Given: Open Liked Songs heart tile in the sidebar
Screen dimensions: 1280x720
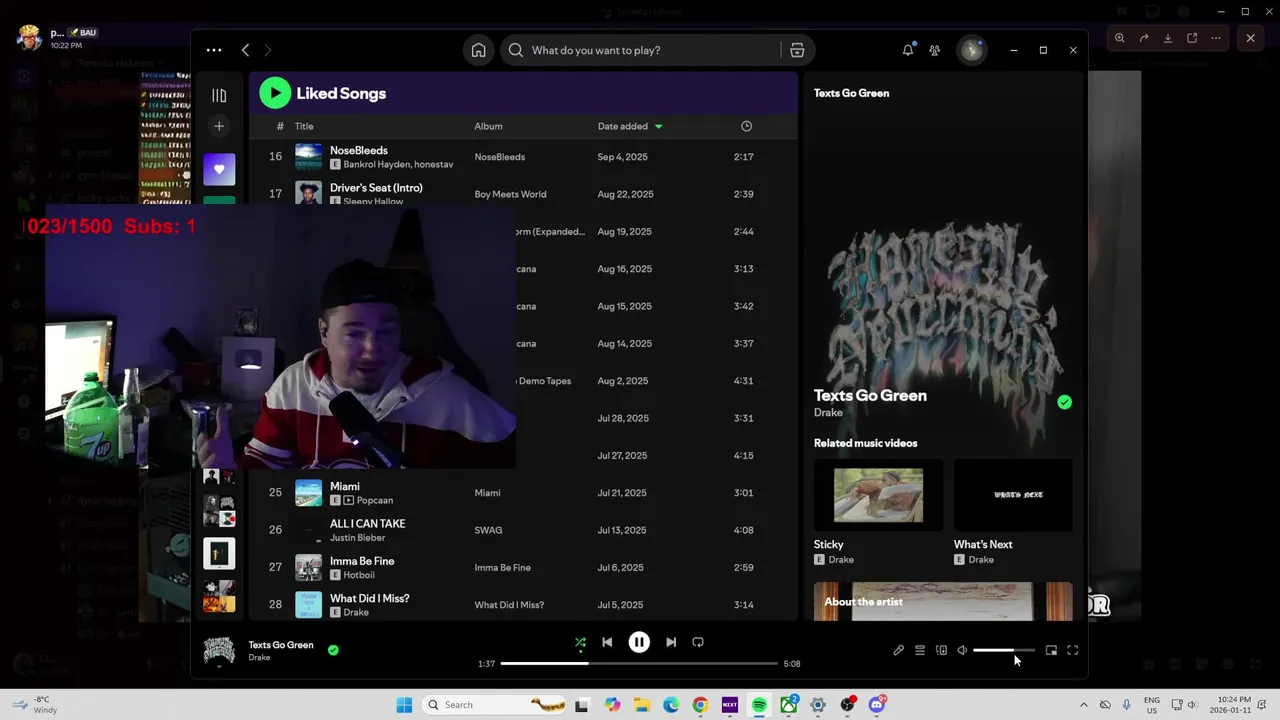Looking at the screenshot, I should [219, 169].
